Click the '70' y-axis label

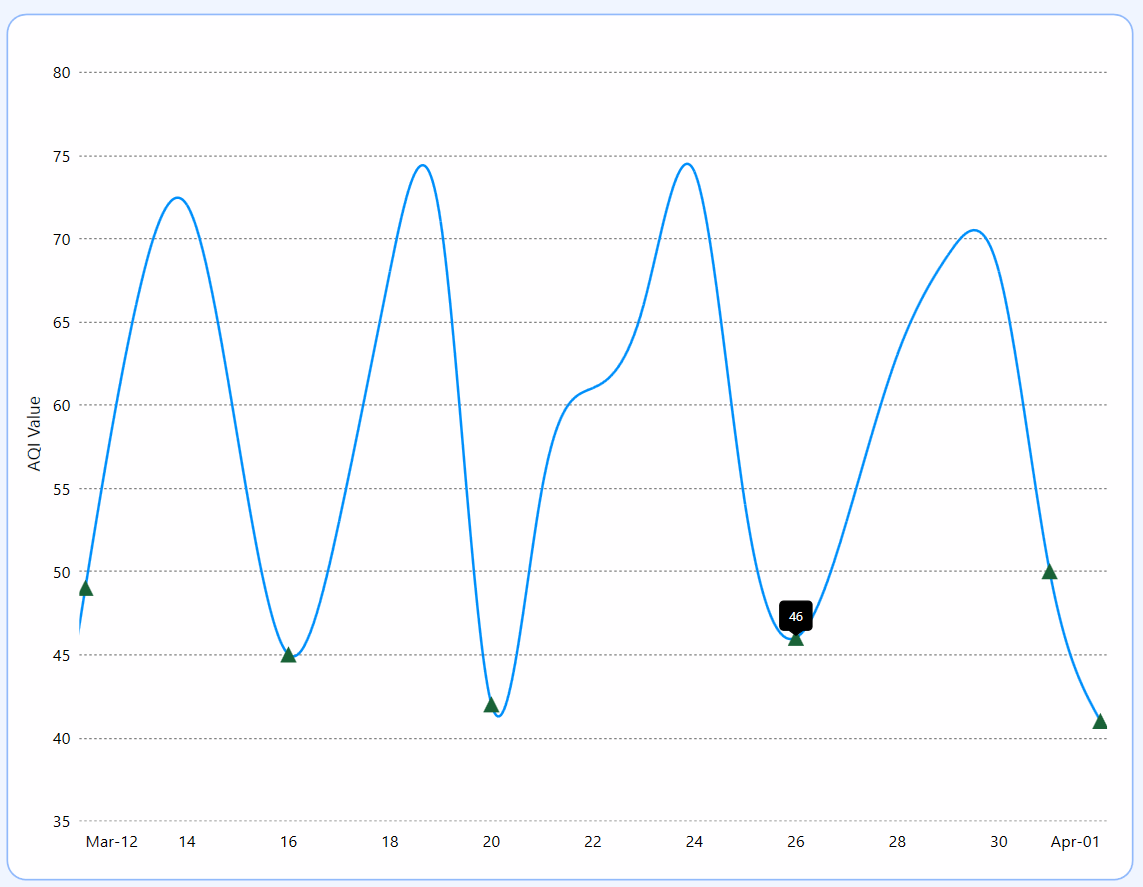coord(62,240)
